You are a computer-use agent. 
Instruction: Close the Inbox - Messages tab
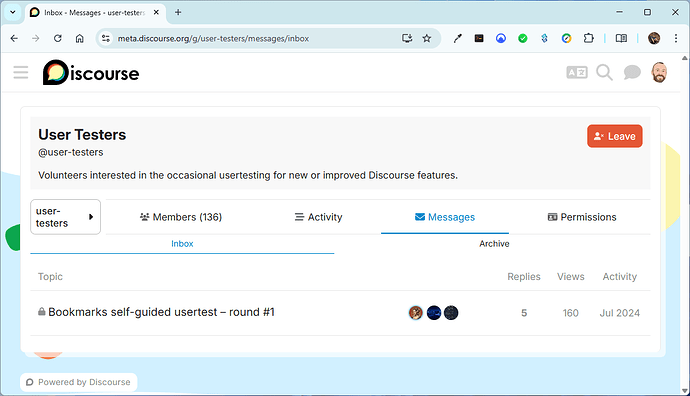click(156, 13)
